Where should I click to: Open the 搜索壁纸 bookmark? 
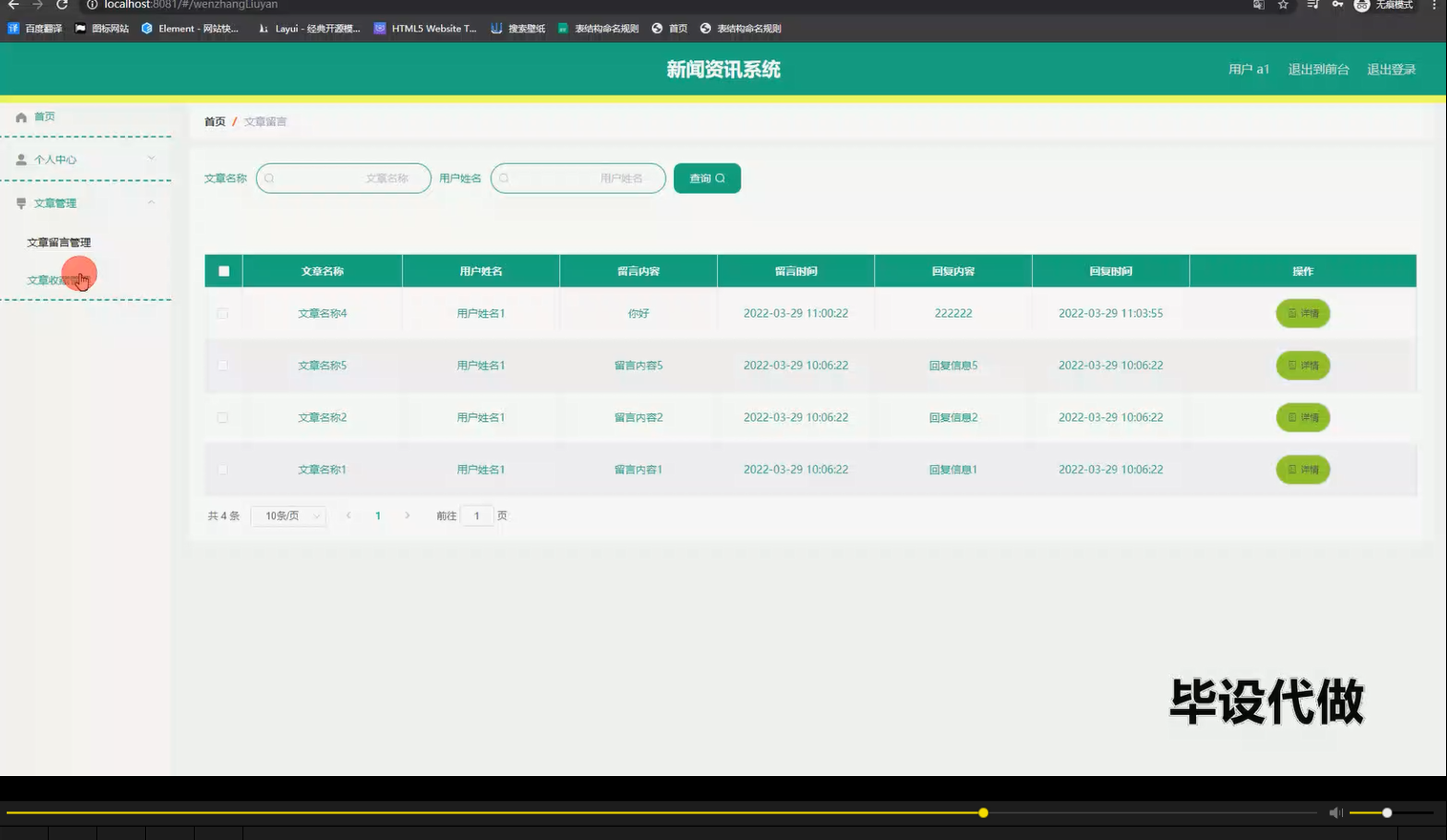(517, 29)
